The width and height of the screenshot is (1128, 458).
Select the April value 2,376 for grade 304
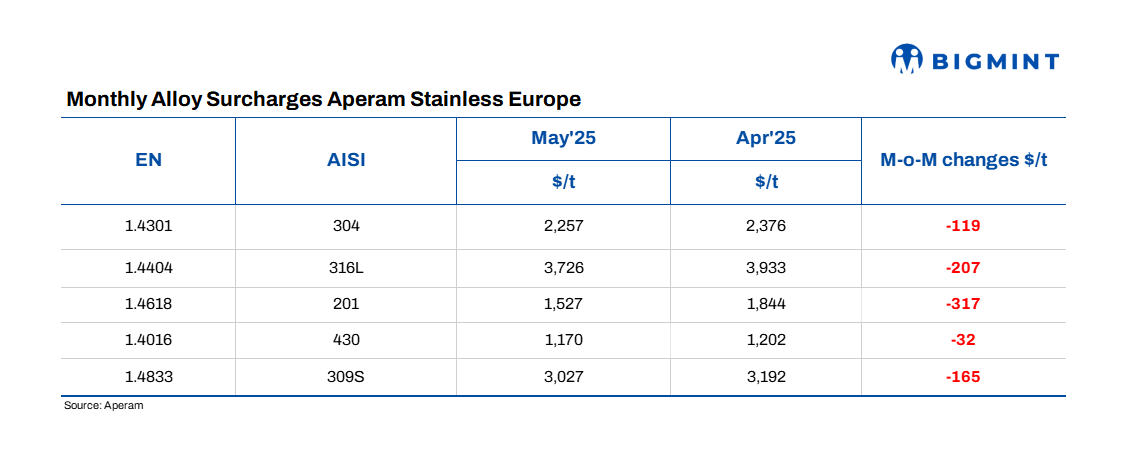pyautogui.click(x=766, y=226)
